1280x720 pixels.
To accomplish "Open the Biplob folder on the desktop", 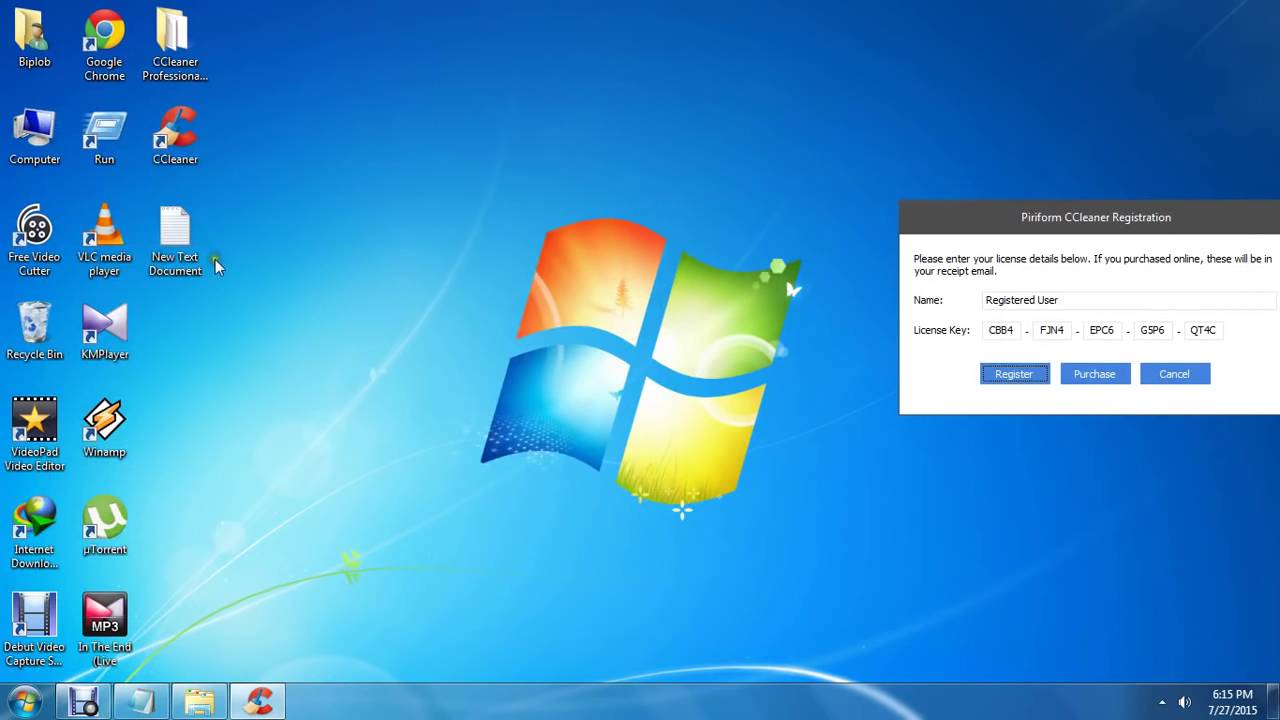I will coord(34,39).
